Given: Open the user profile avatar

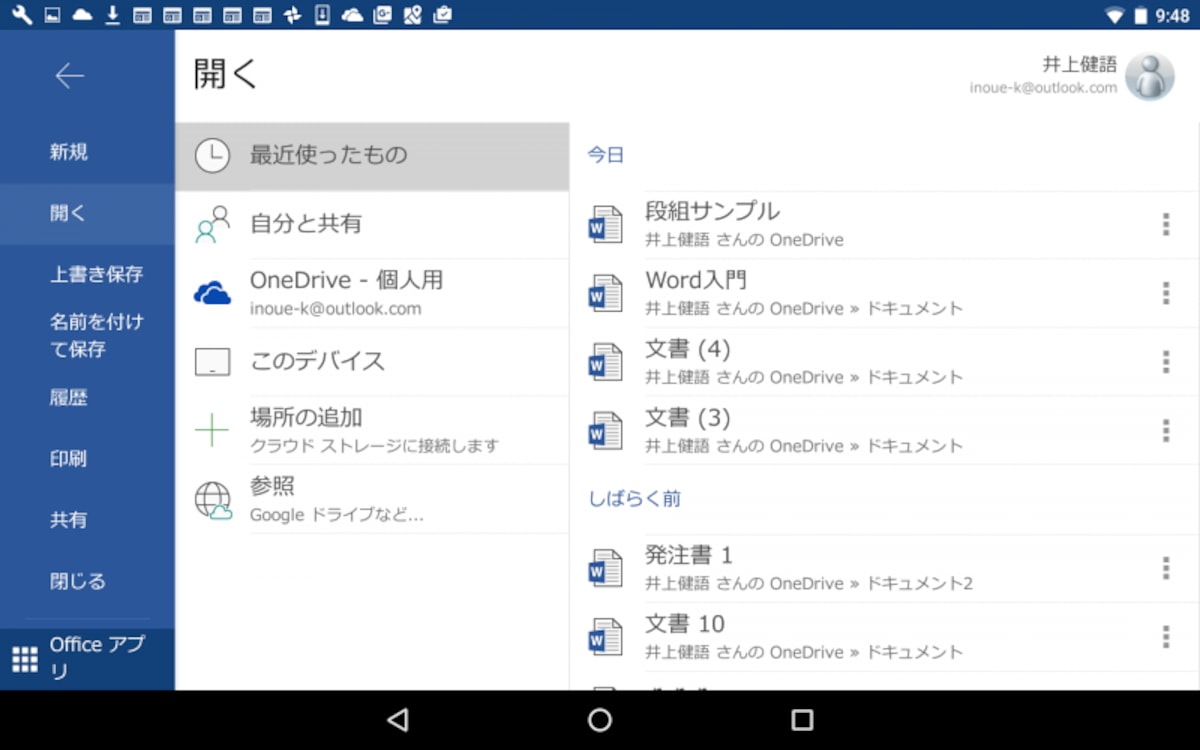Looking at the screenshot, I should [x=1150, y=76].
